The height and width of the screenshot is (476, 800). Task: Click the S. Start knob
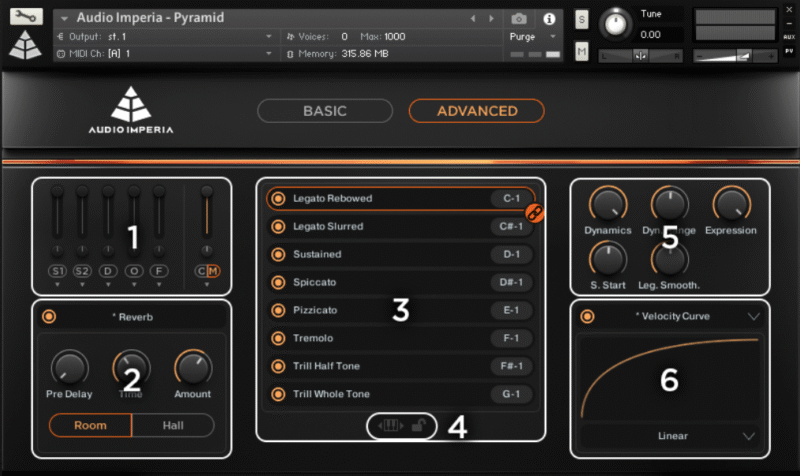(x=608, y=259)
